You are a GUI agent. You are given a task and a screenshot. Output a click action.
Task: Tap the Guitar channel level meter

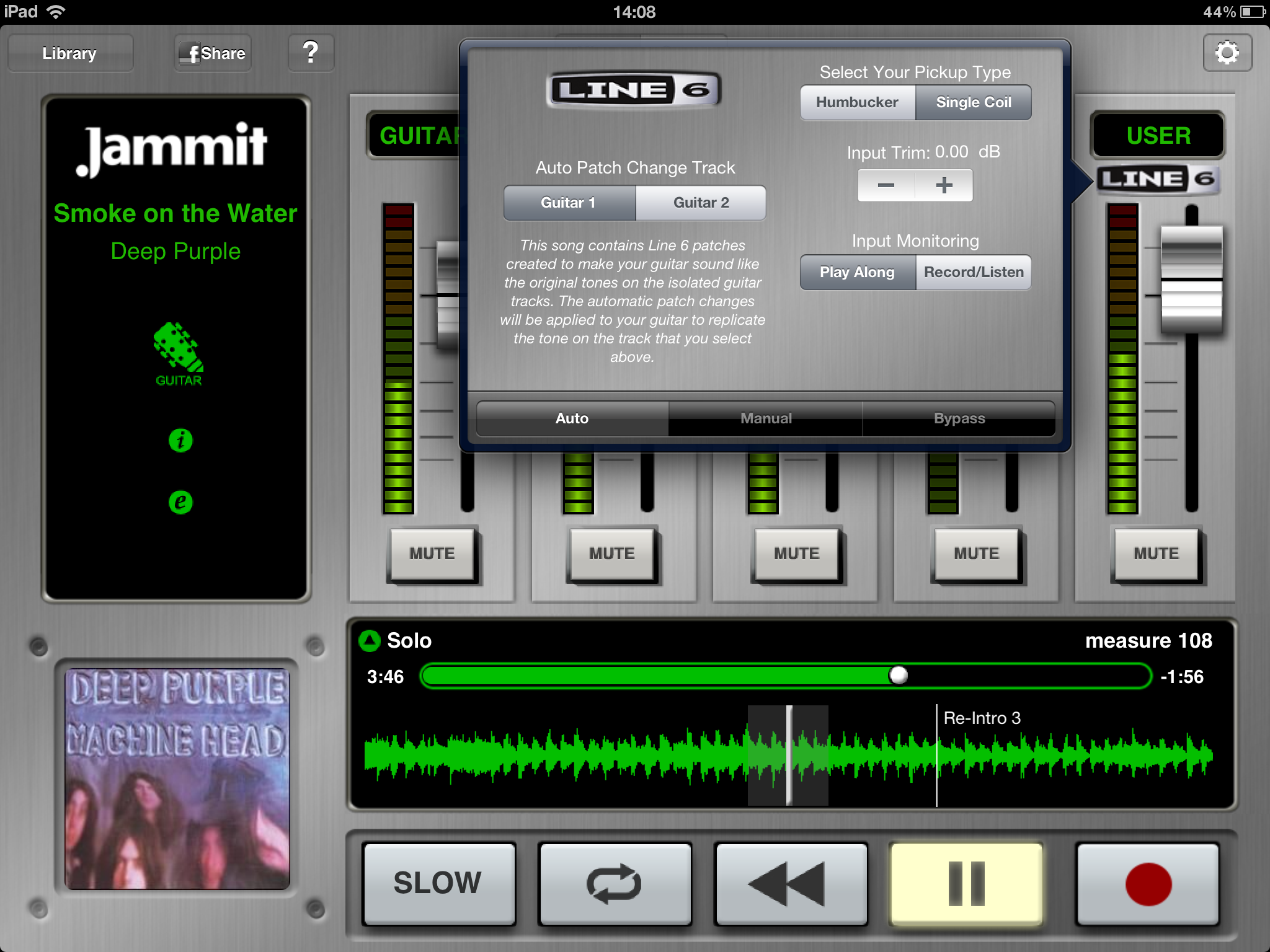pyautogui.click(x=398, y=358)
